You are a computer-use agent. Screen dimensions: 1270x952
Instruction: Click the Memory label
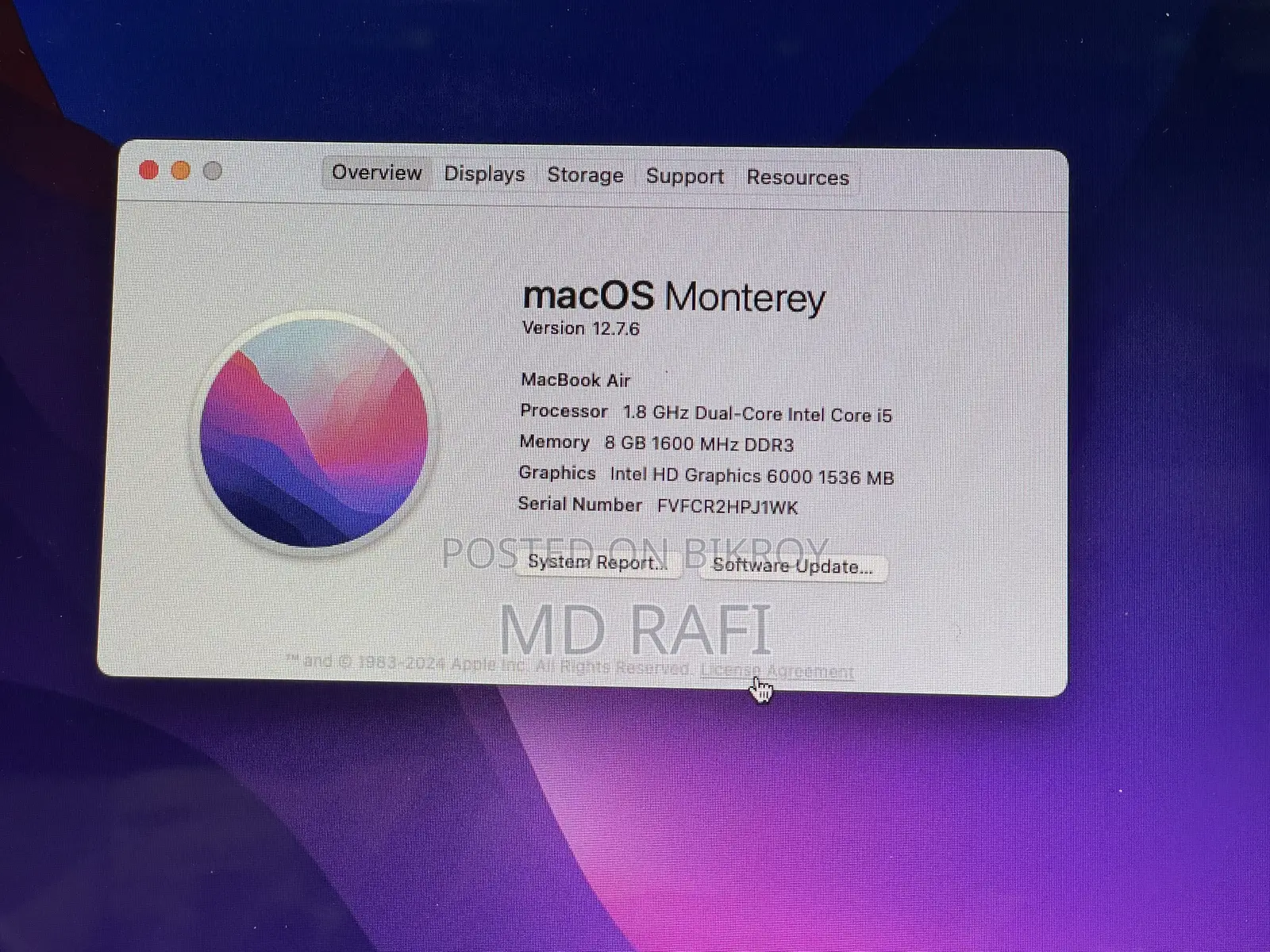click(x=555, y=442)
